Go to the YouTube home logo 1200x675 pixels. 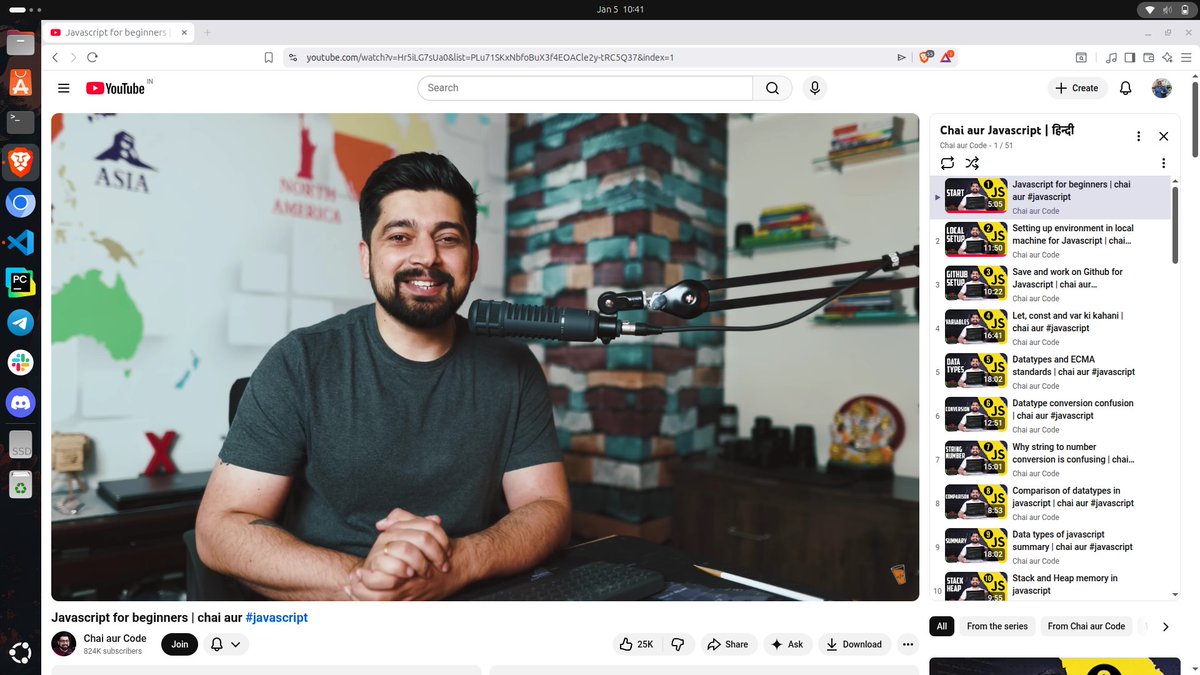[x=115, y=88]
